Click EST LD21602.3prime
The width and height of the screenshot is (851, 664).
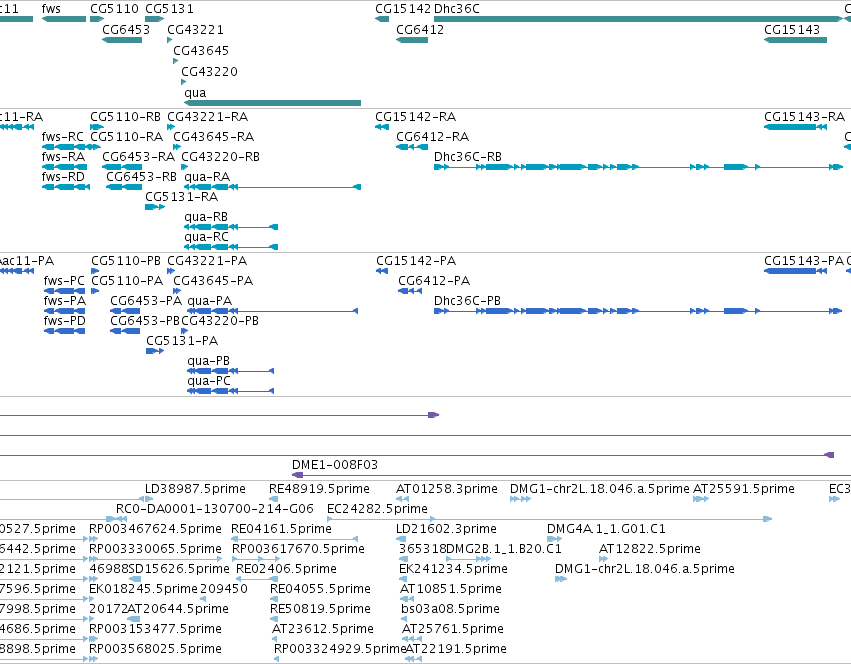[x=401, y=539]
